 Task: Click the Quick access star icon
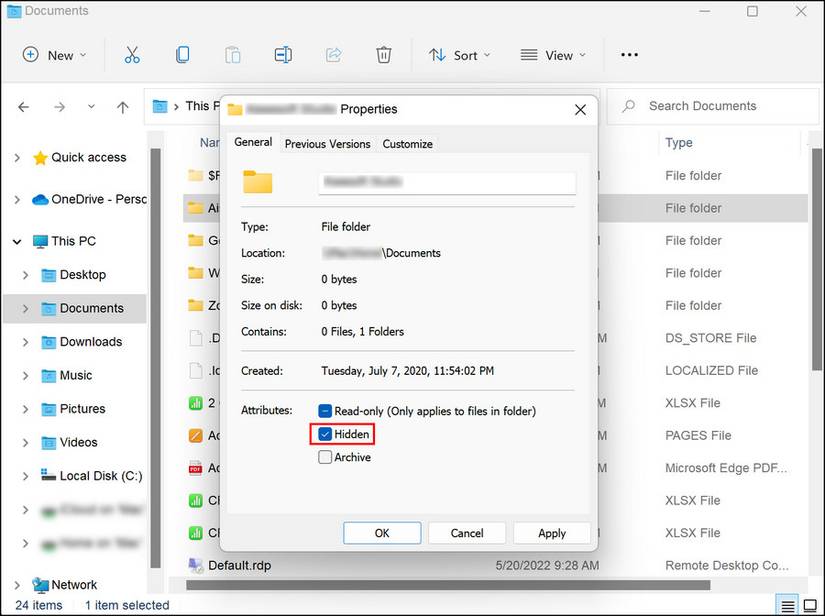click(40, 158)
